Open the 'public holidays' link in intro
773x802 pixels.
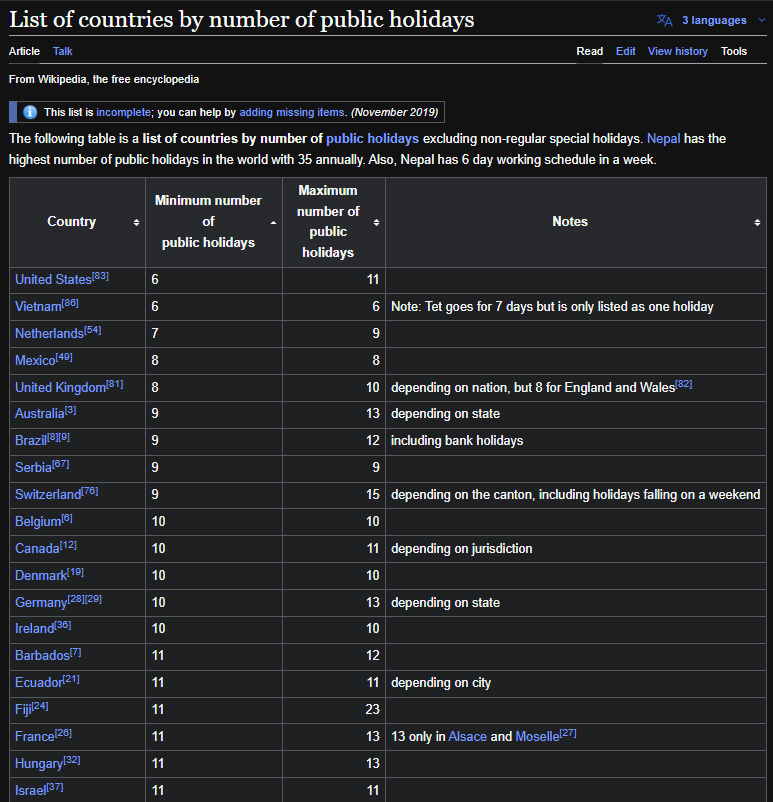point(372,139)
